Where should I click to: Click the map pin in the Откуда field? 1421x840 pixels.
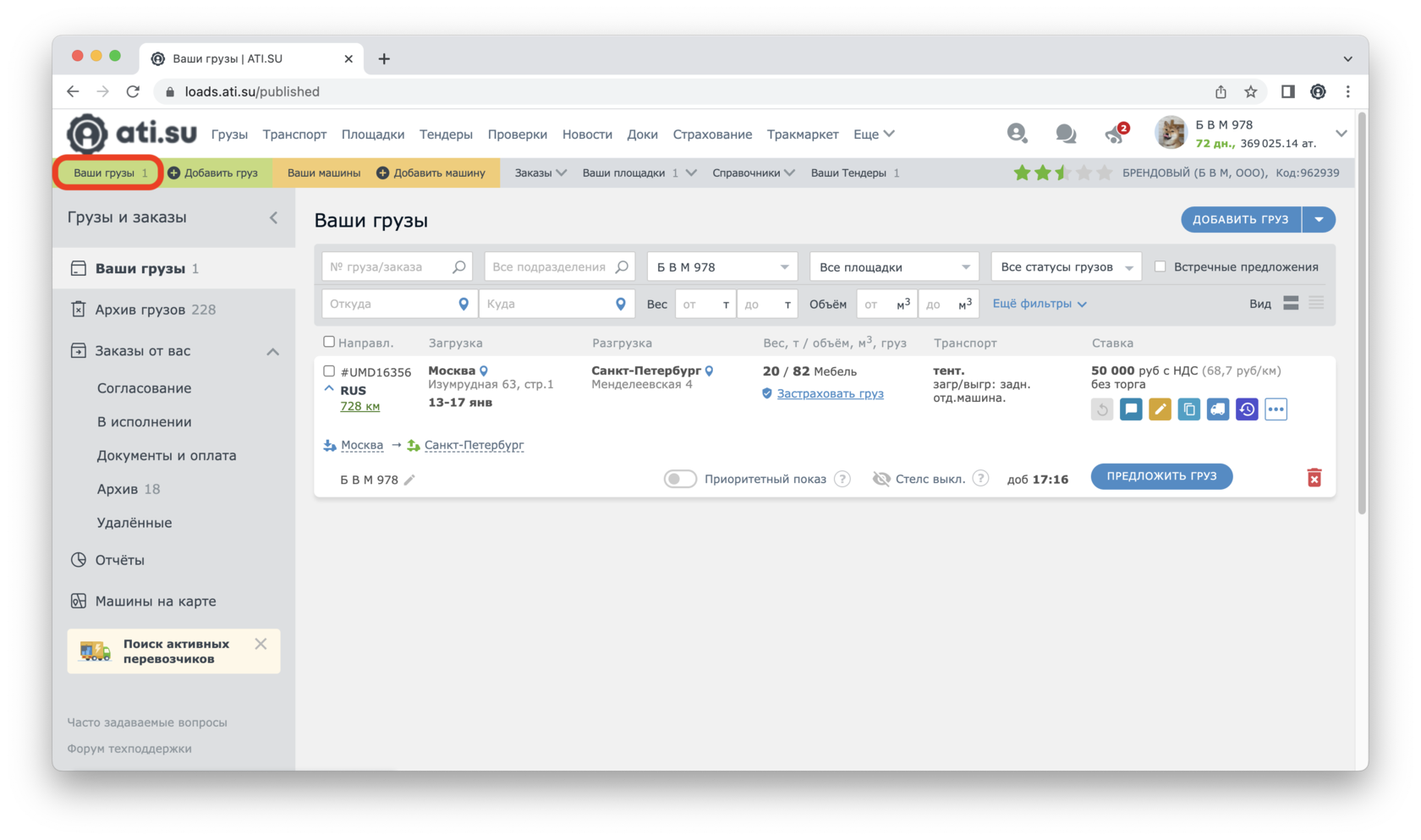pos(464,304)
